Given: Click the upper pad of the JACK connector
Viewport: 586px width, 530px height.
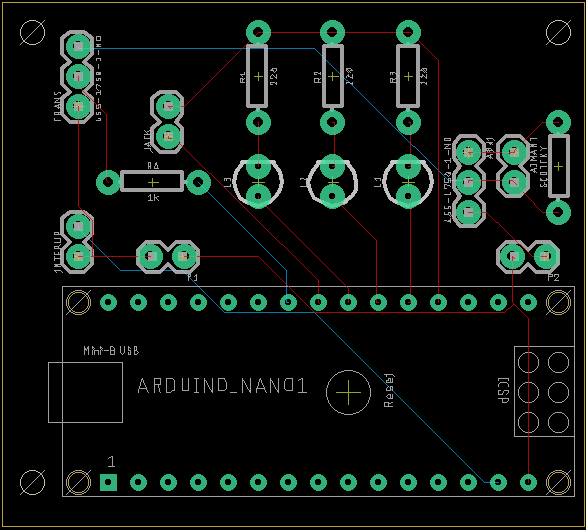Looking at the screenshot, I should click(168, 107).
